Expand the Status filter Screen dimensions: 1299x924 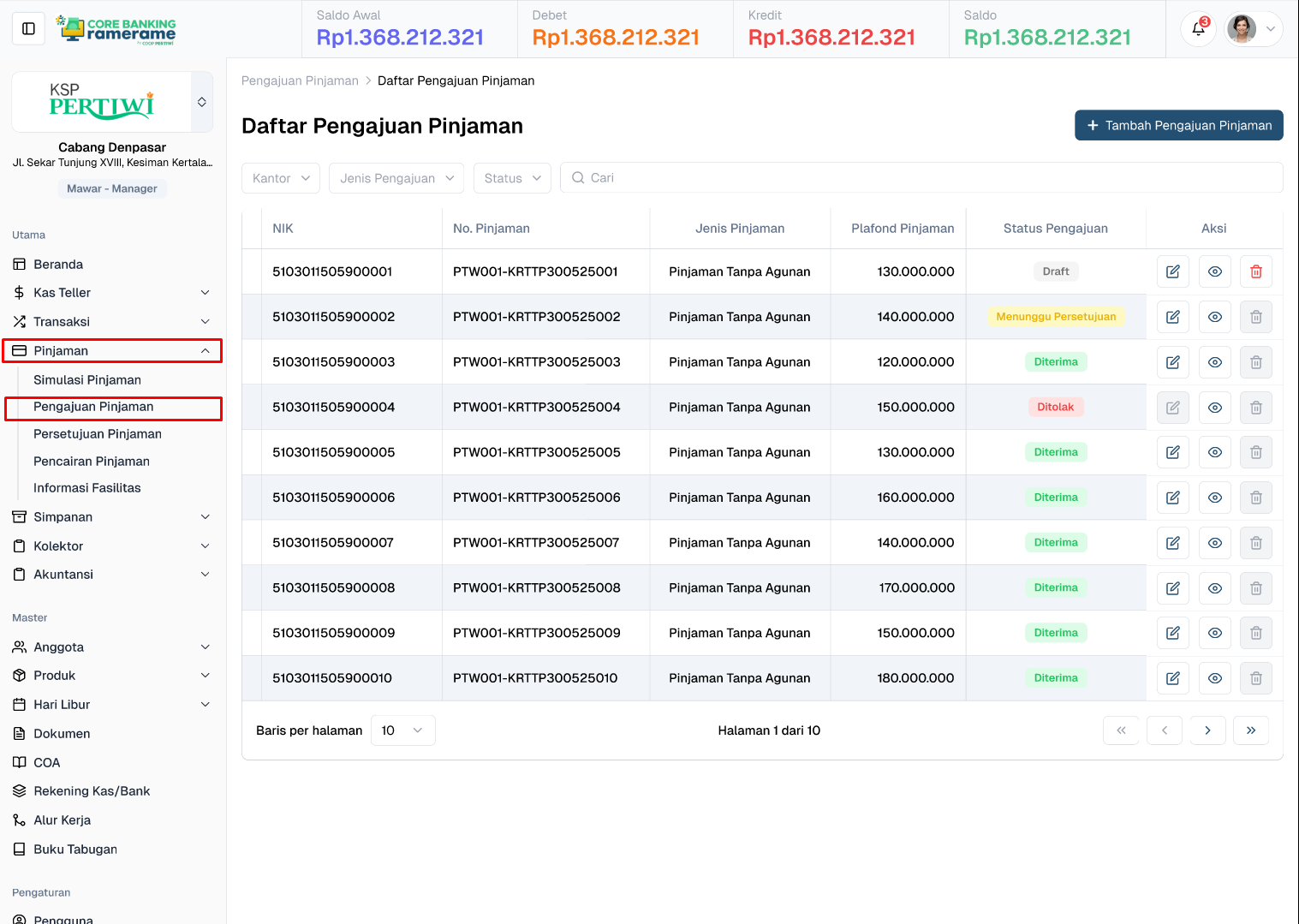tap(512, 177)
